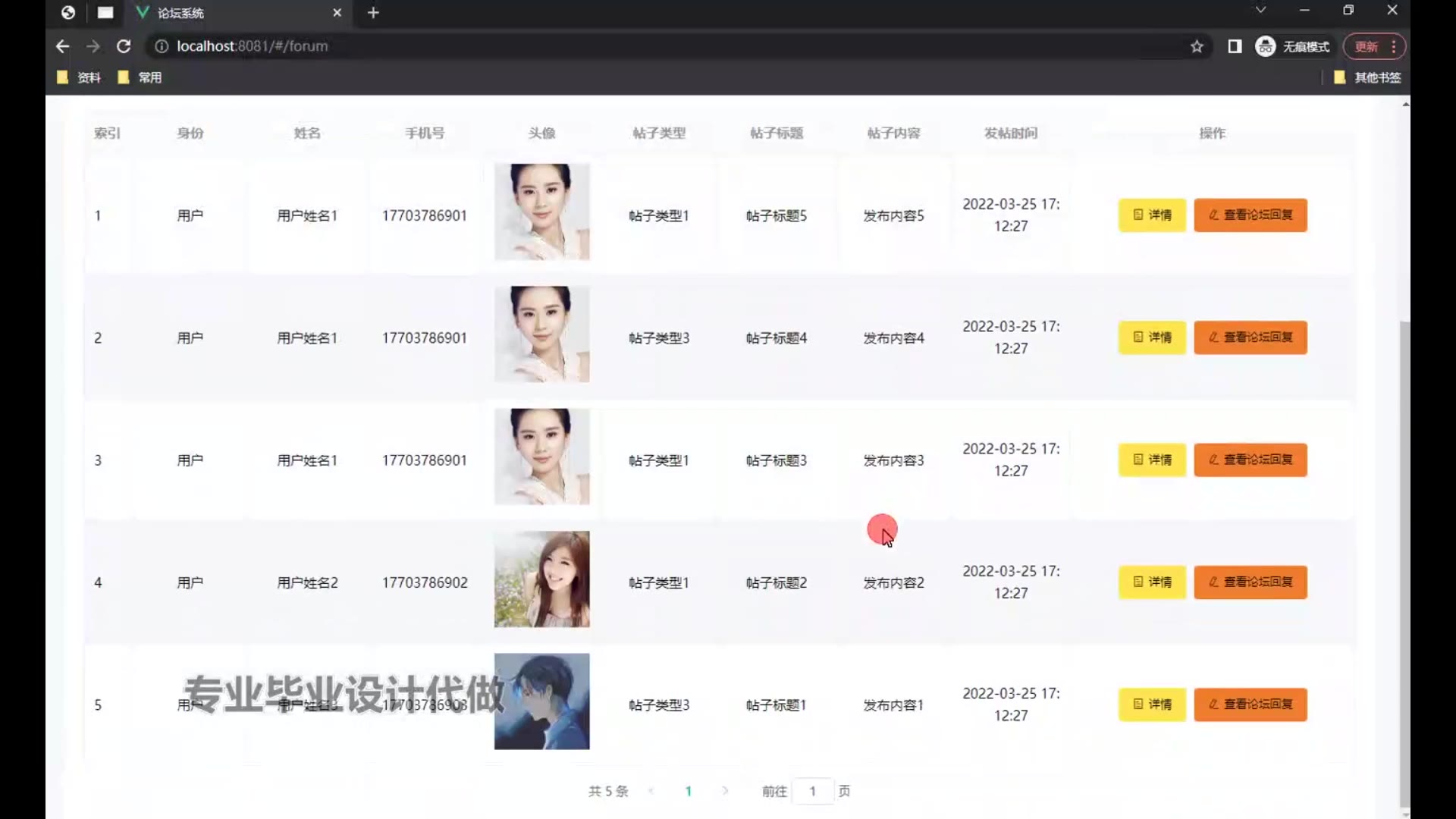Open the tab search dropdown chevron
Image resolution: width=1456 pixels, height=819 pixels.
pyautogui.click(x=1260, y=10)
